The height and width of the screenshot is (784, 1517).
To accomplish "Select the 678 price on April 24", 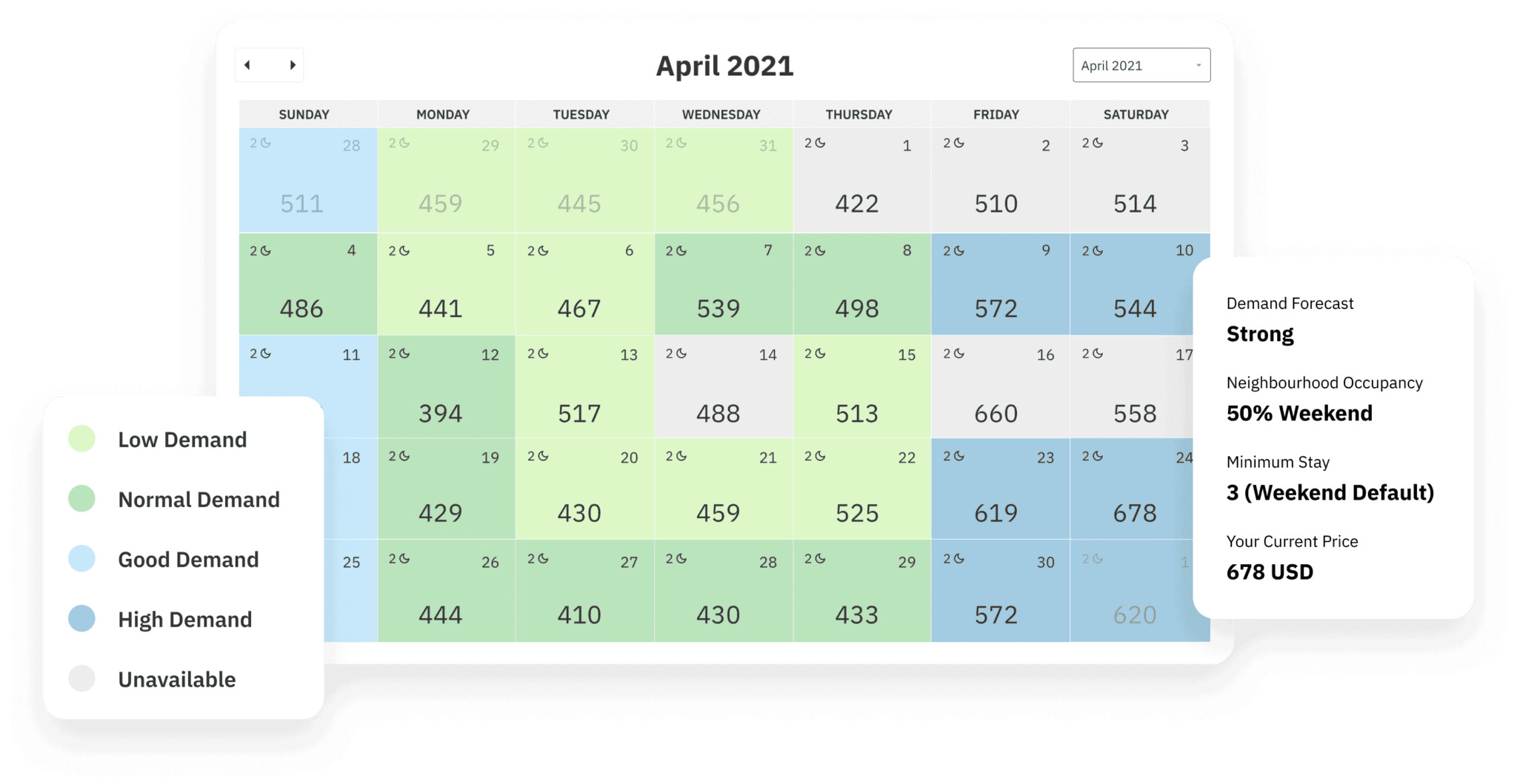I will [x=1133, y=512].
